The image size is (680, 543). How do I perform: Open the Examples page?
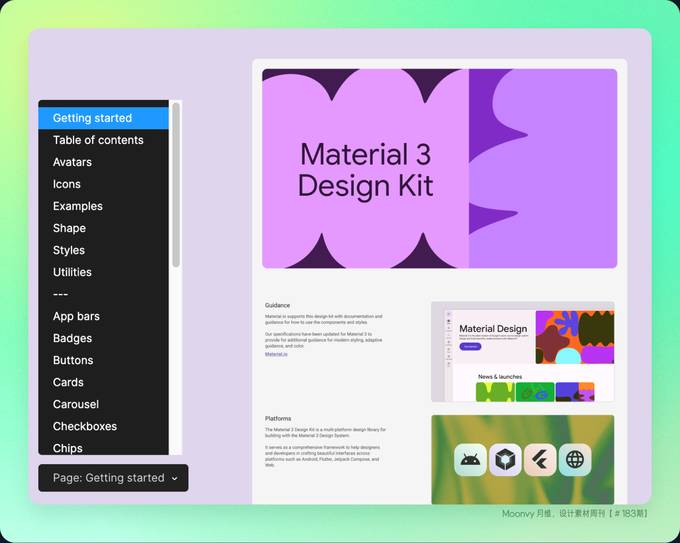[x=103, y=206]
